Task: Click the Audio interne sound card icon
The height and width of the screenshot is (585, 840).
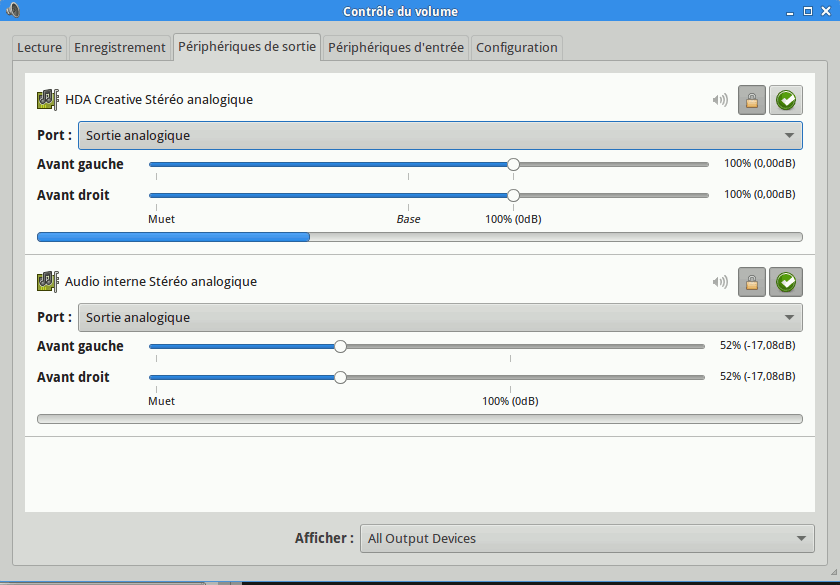Action: [x=48, y=282]
